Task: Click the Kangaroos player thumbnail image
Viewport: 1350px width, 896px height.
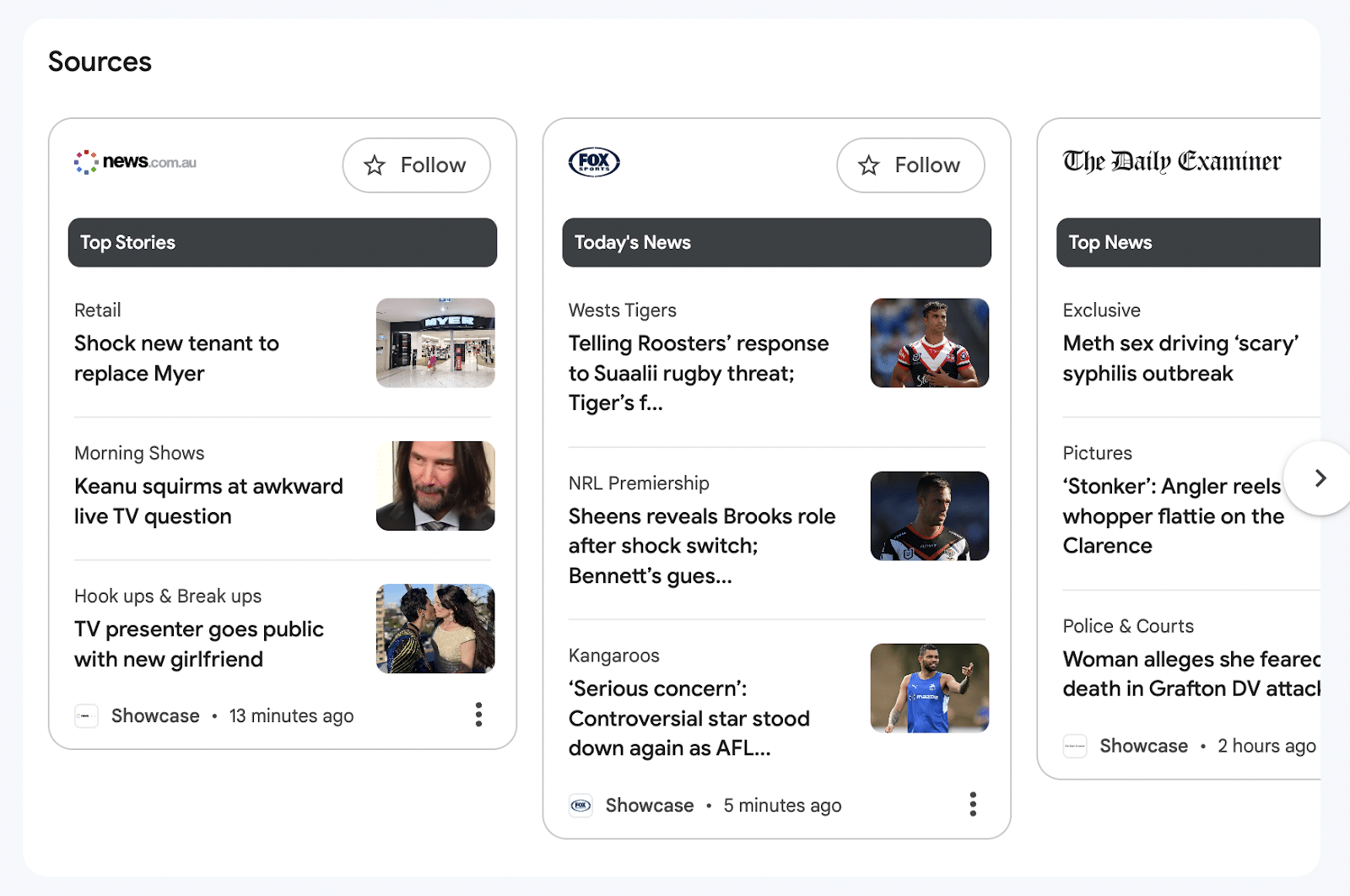Action: click(929, 688)
